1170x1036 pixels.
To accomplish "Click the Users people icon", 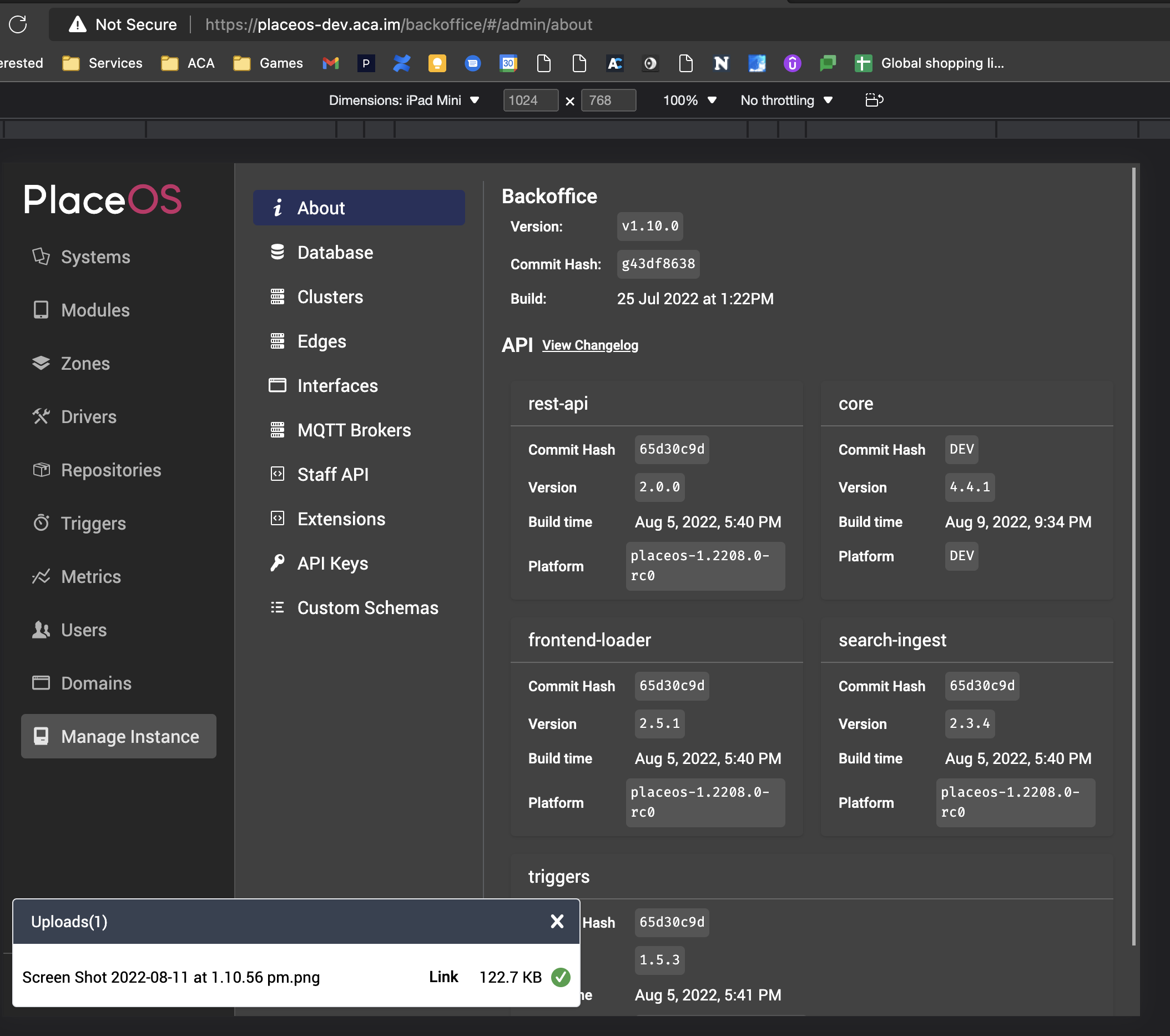I will pos(41,630).
